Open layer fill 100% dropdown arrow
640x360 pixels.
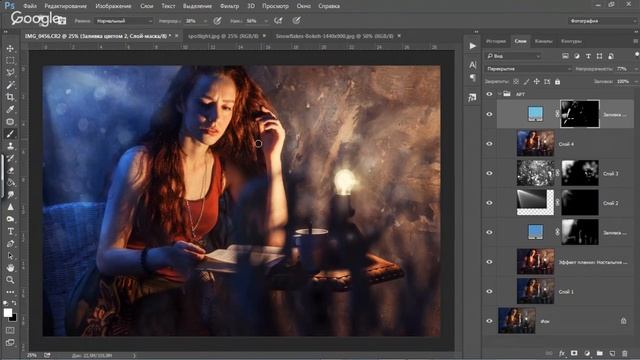[635, 82]
